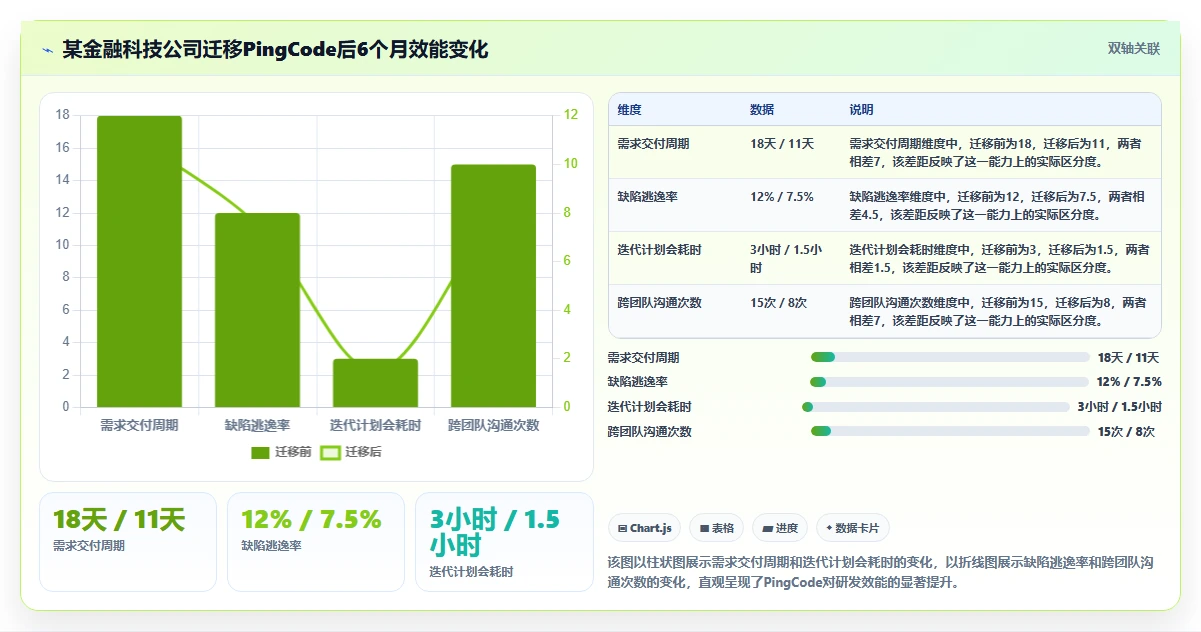Click the progress value 15次 / 8次
1201x632 pixels.
(1126, 431)
